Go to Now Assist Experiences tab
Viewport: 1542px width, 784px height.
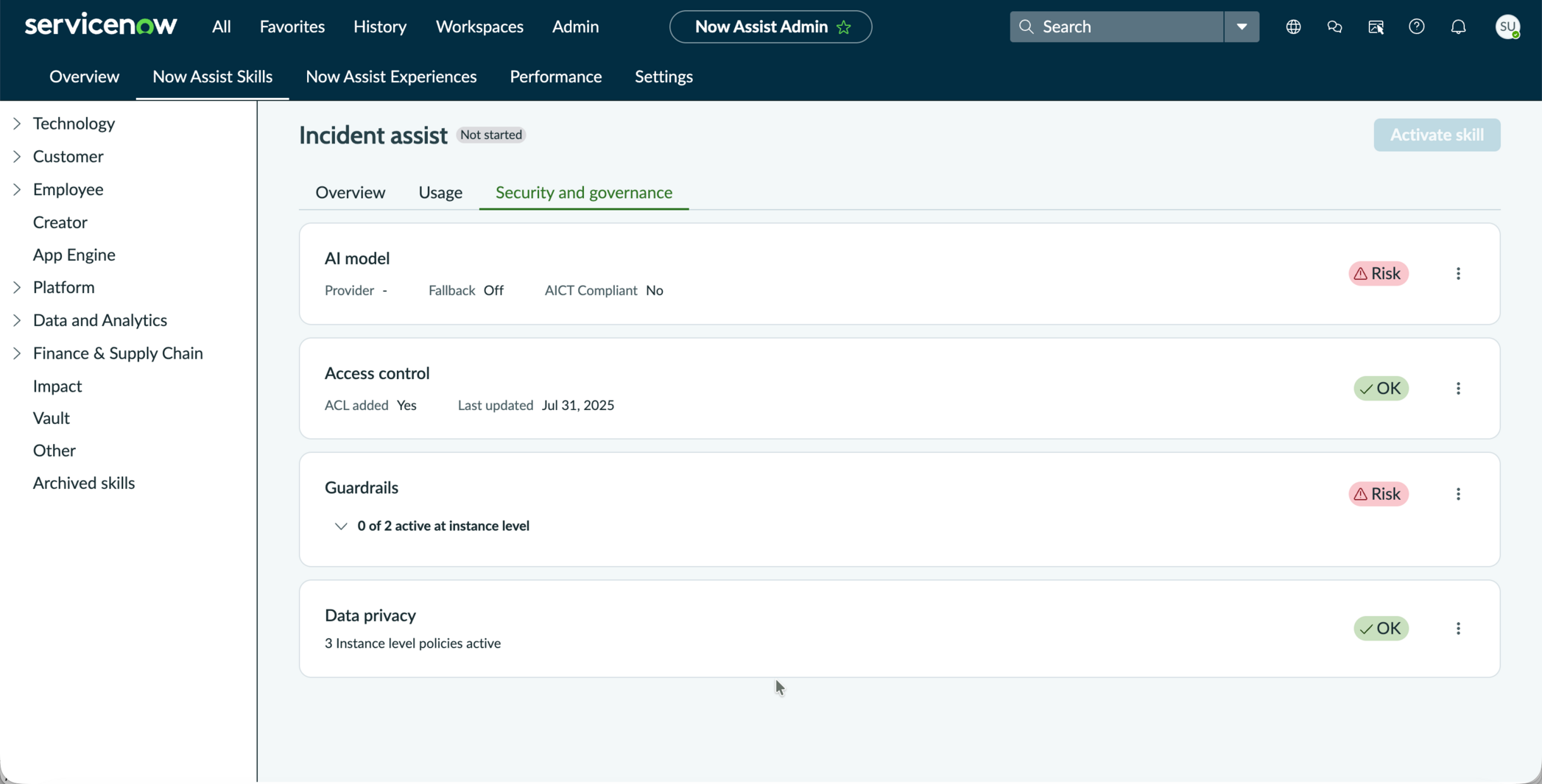(x=391, y=77)
